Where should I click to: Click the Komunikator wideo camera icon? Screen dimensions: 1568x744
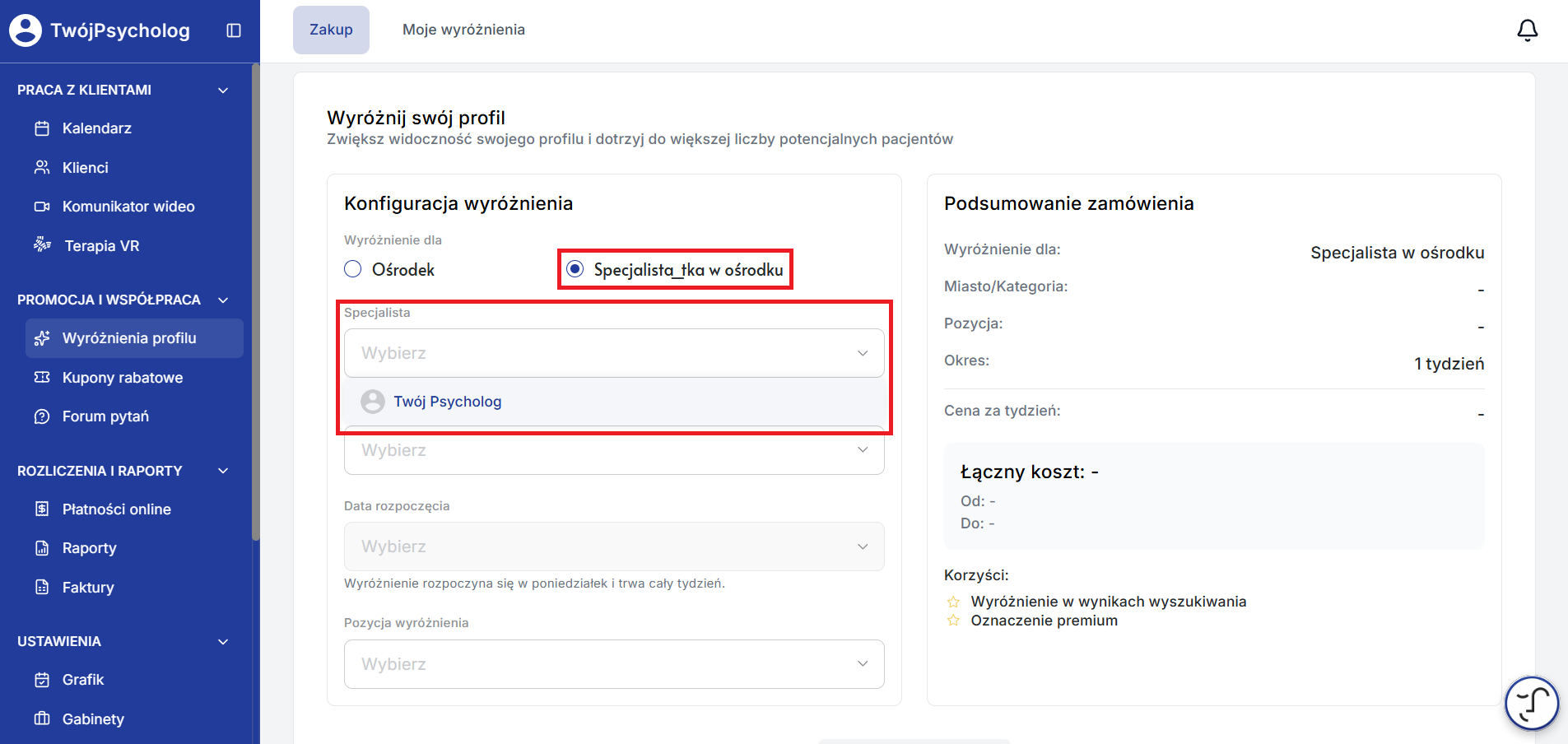[x=42, y=207]
